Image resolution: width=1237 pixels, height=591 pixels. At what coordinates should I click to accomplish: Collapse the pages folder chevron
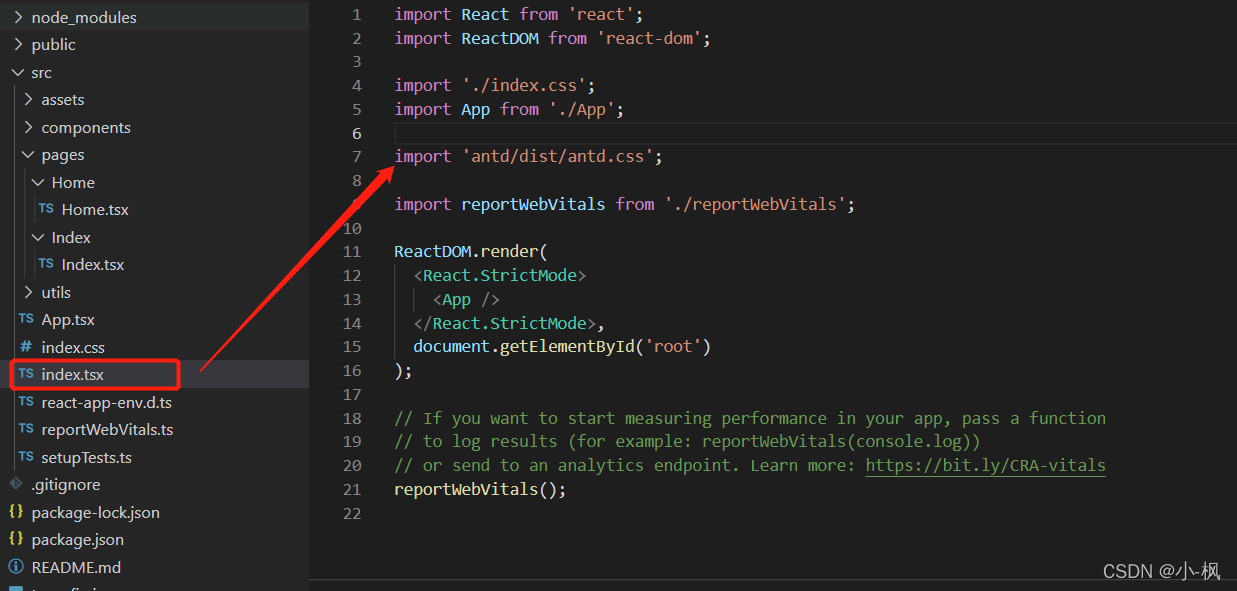28,154
